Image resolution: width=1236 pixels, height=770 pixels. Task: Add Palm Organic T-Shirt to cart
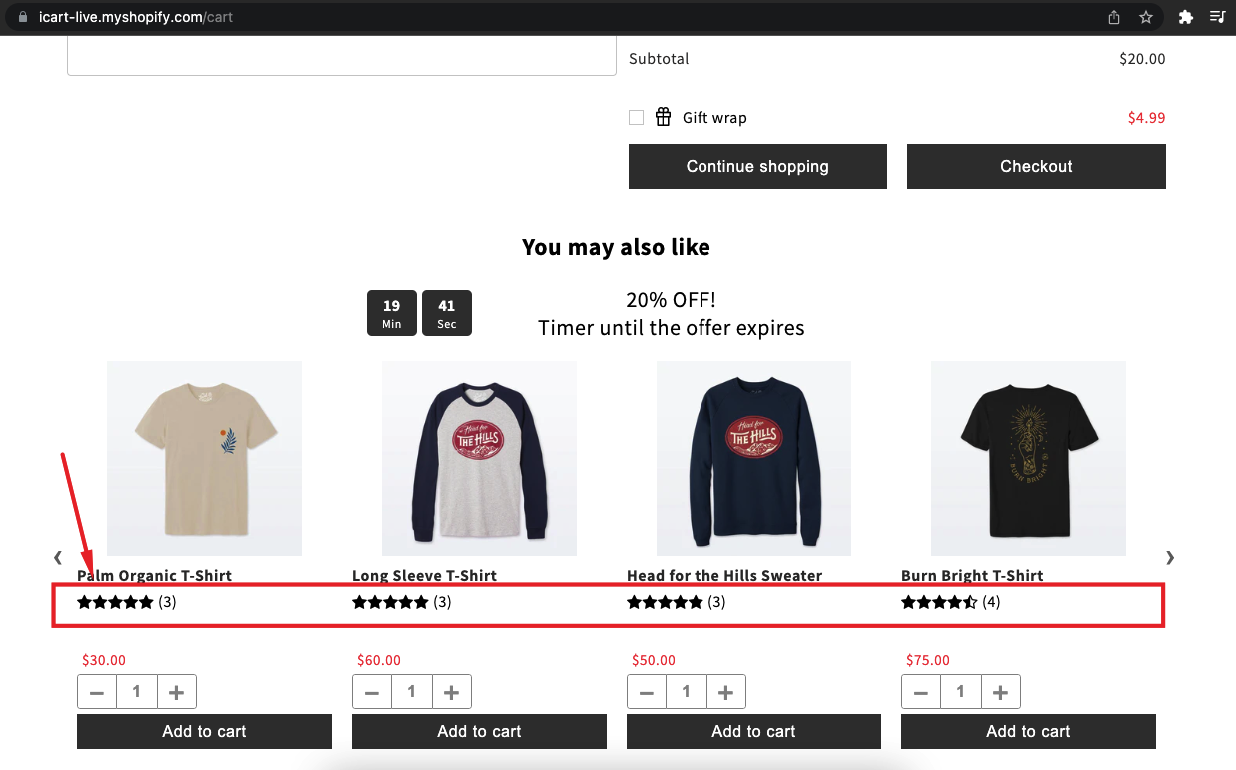[204, 731]
